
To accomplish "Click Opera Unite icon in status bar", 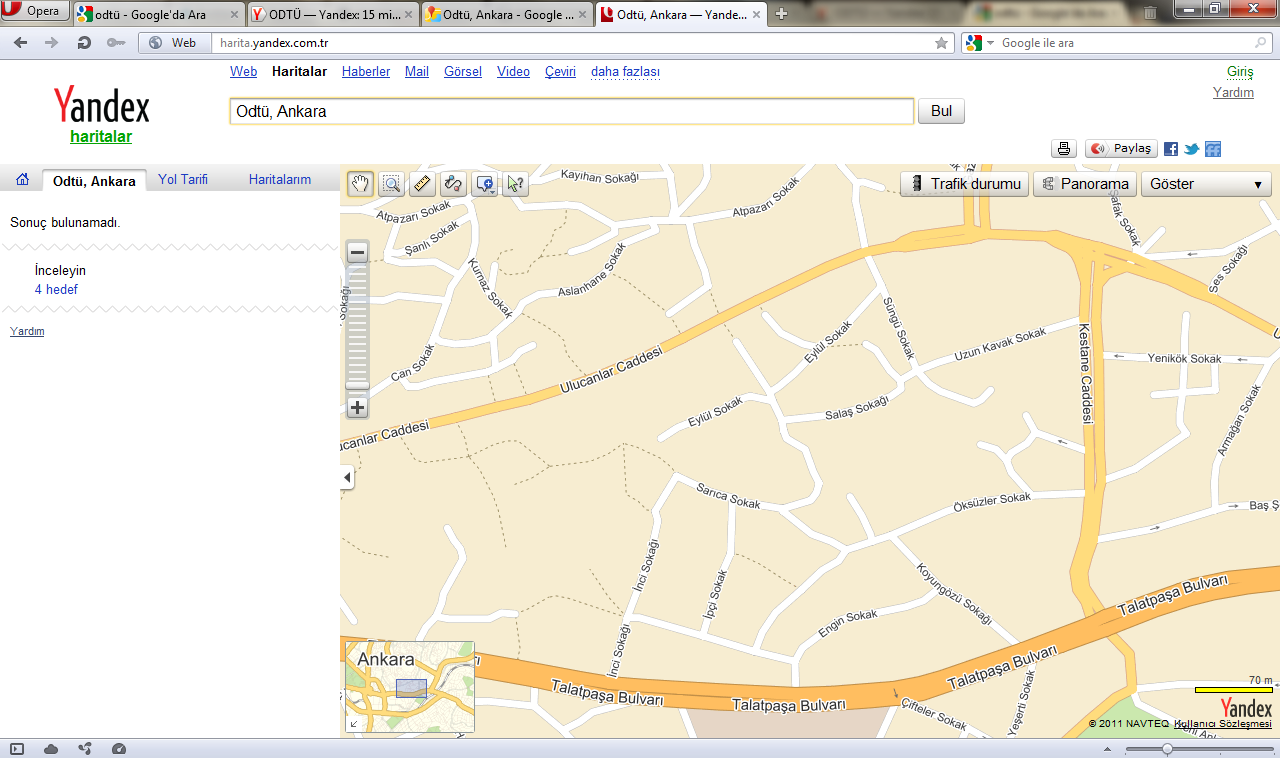I will pos(85,749).
